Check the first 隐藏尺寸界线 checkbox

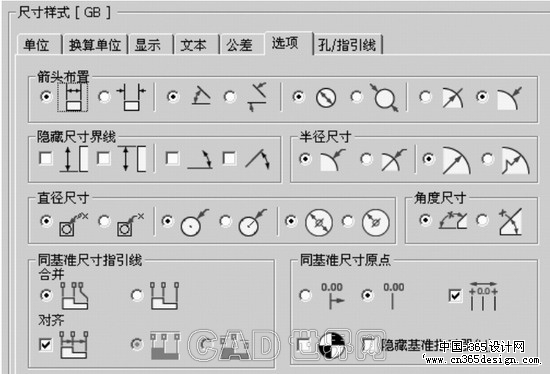click(x=46, y=158)
